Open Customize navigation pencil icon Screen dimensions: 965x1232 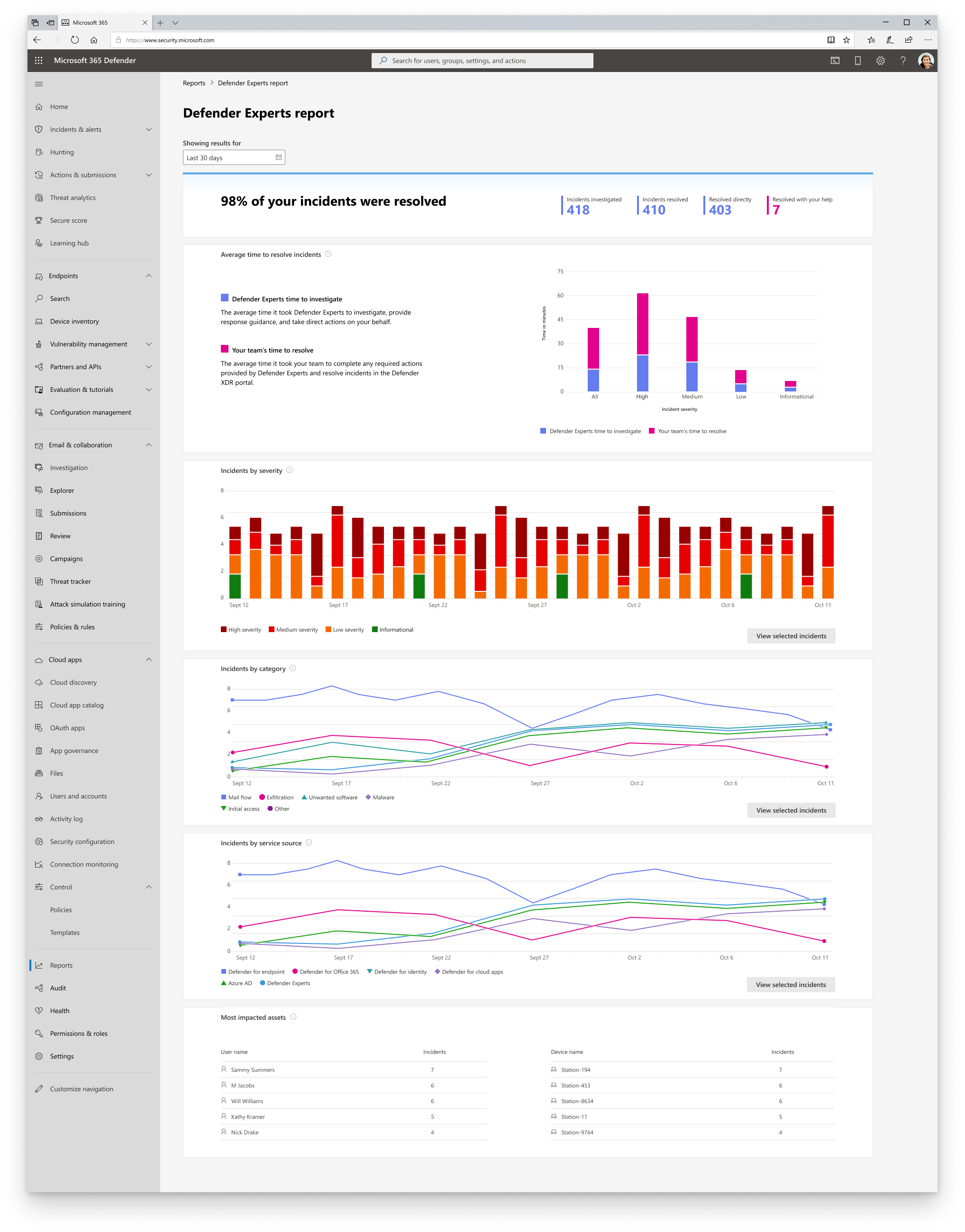coord(39,1089)
